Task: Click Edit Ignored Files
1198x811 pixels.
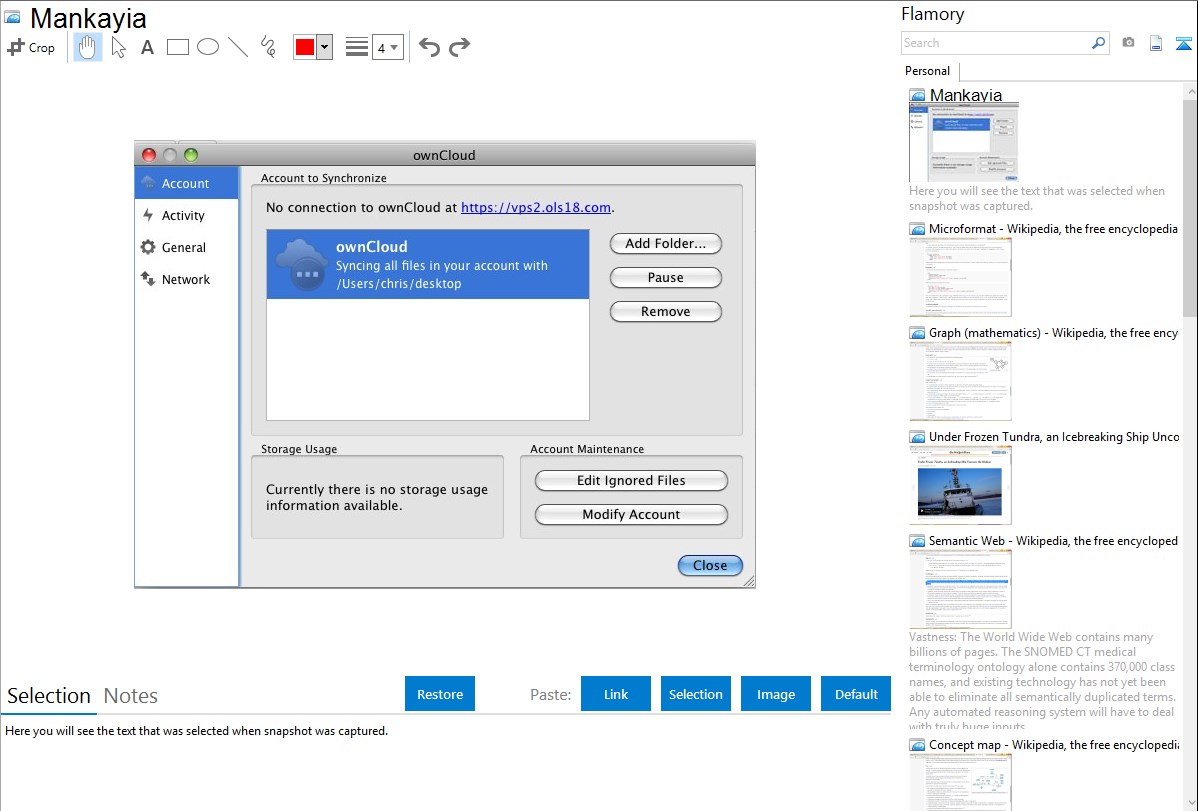Action: 631,481
